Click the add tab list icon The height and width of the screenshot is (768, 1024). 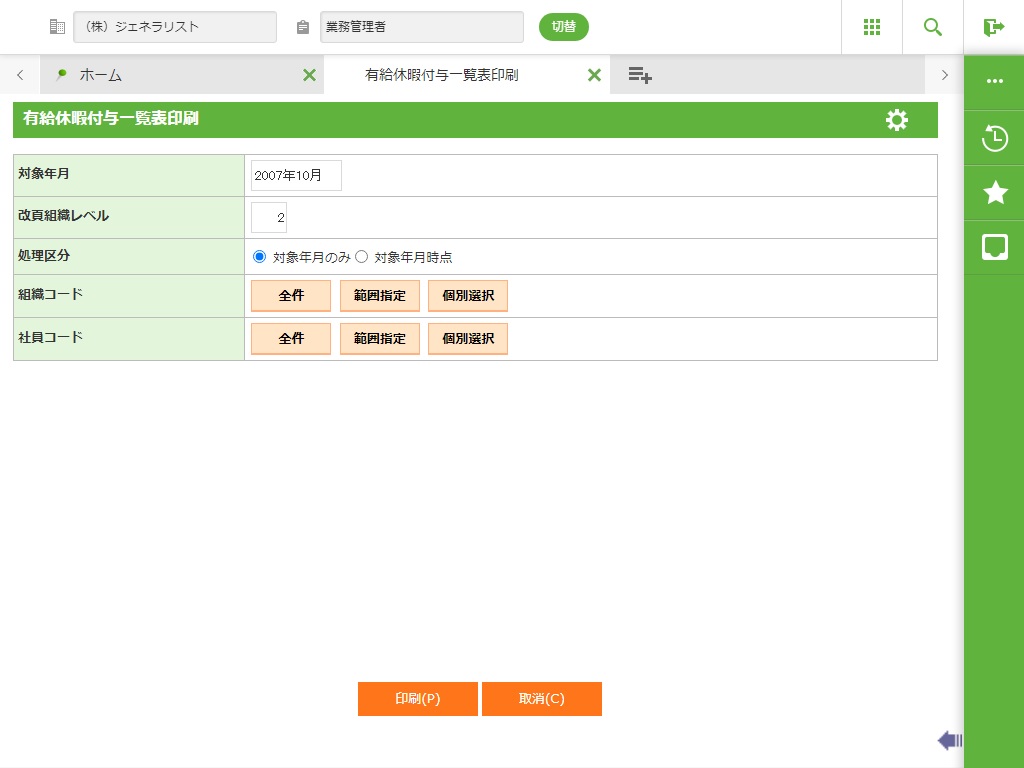click(x=640, y=75)
